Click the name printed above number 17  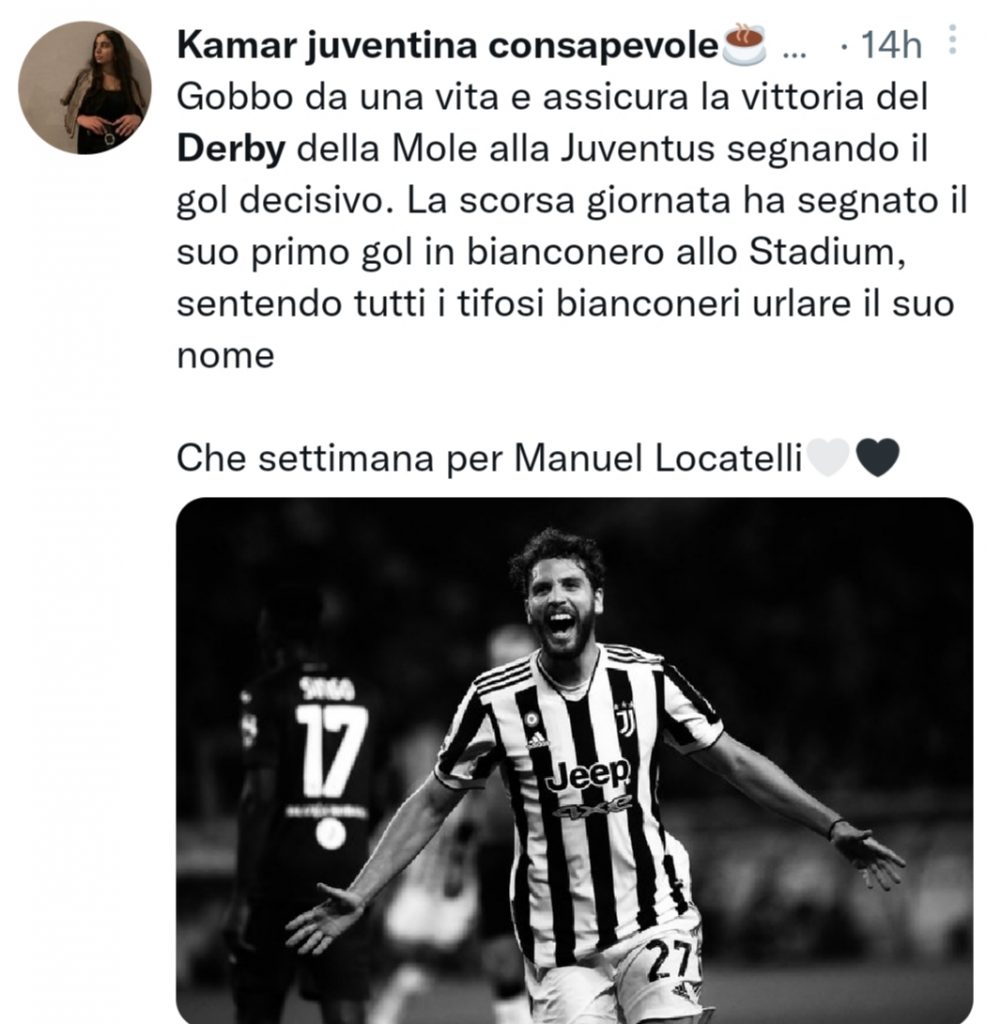click(x=328, y=690)
